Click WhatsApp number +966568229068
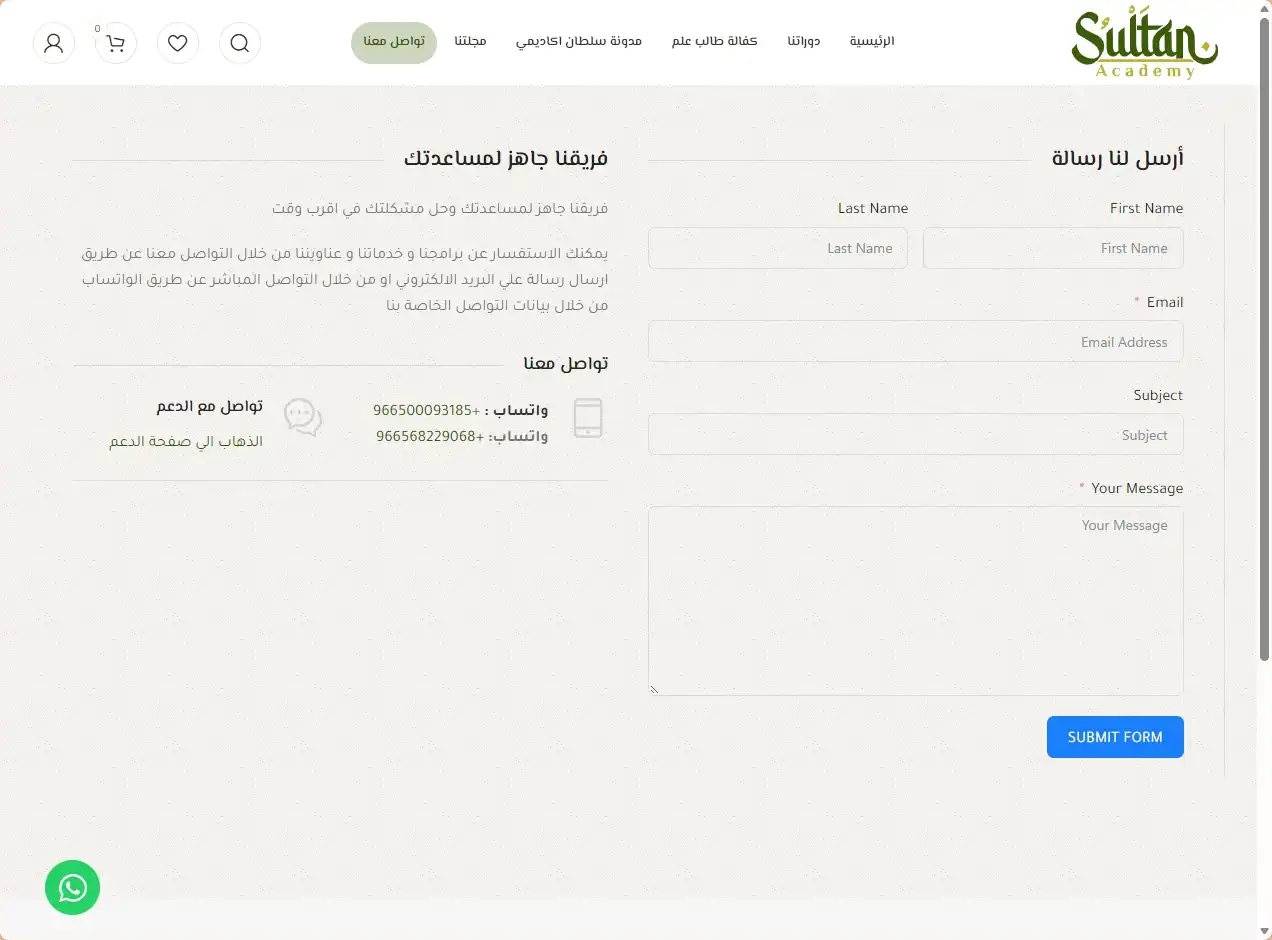Image resolution: width=1272 pixels, height=940 pixels. tap(430, 436)
